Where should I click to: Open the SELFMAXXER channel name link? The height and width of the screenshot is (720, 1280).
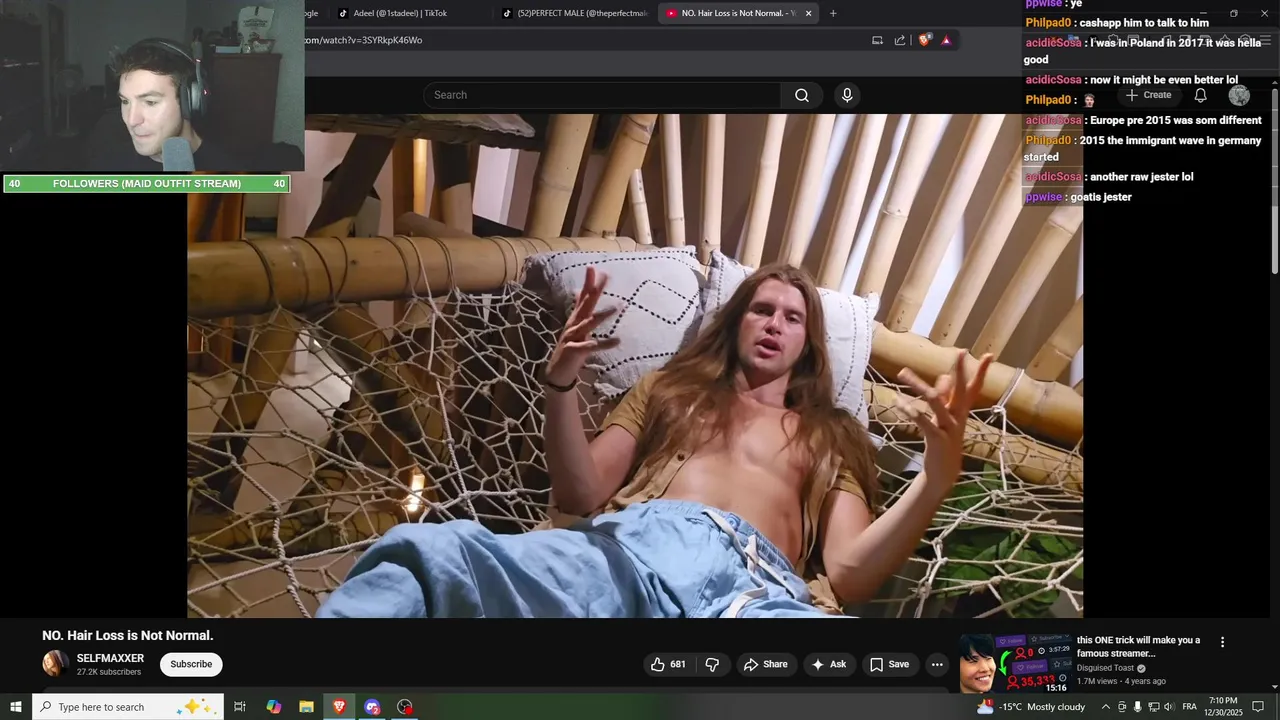[110, 658]
